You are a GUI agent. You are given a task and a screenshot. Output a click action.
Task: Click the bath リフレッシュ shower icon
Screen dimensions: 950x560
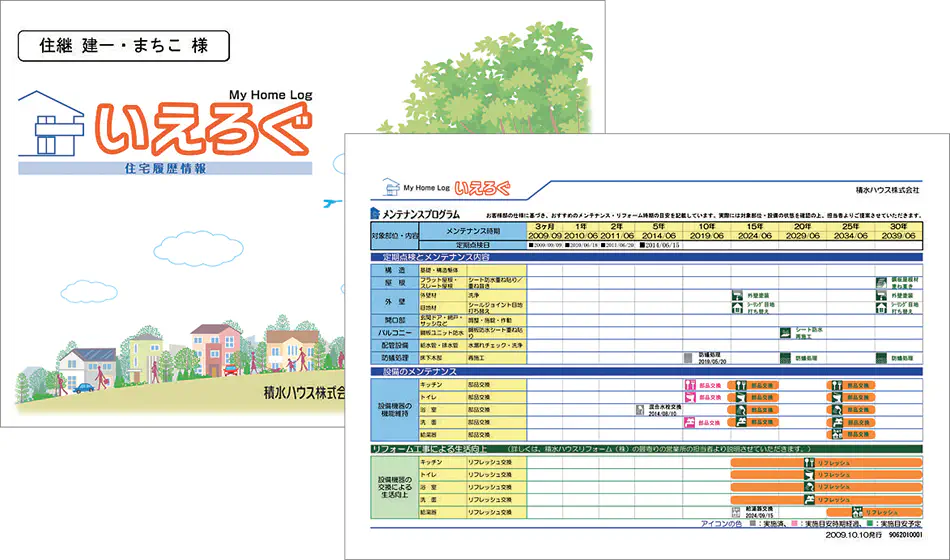click(809, 487)
